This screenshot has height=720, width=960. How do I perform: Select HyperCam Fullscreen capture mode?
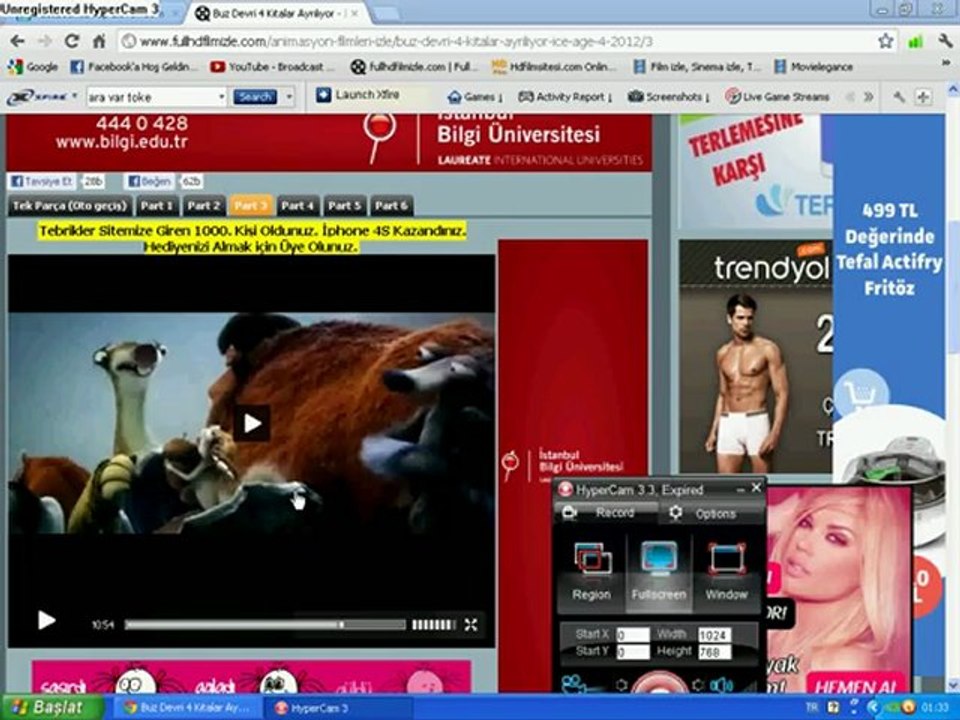[659, 572]
